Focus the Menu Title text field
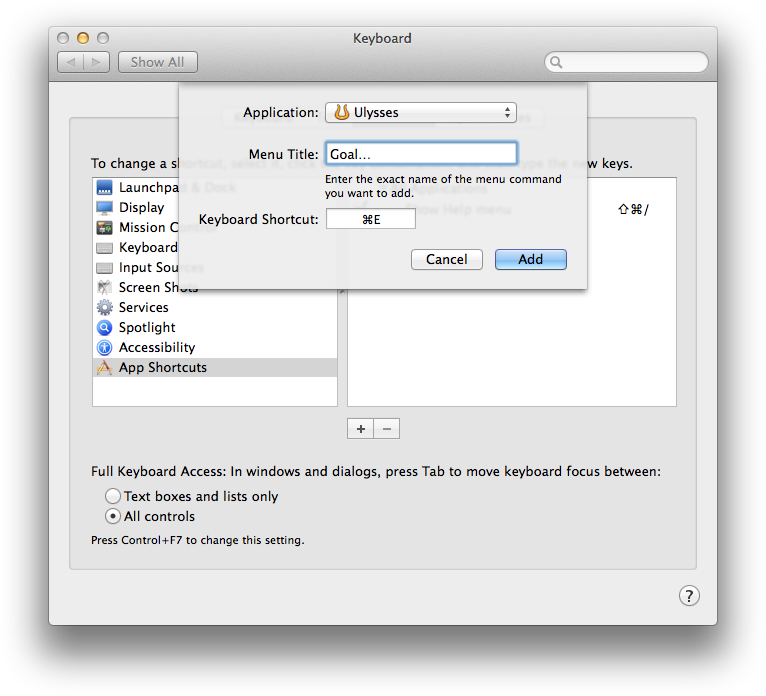The image size is (766, 696). [421, 154]
